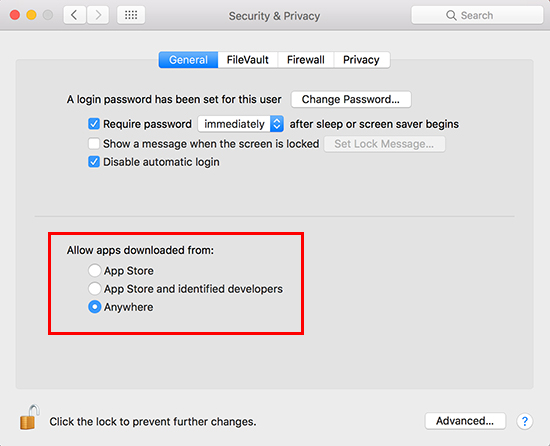This screenshot has width=550, height=446.
Task: Select the App Store radio option
Action: tap(94, 270)
